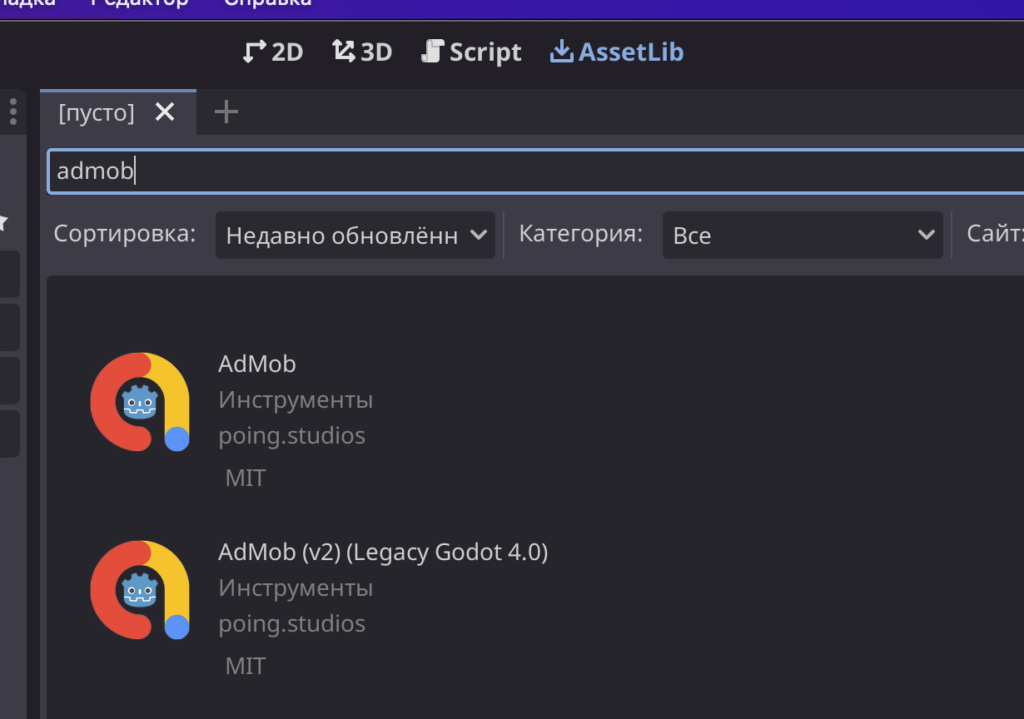Switch to the 3D workspace
Screen dimensions: 1024x719
pos(362,52)
